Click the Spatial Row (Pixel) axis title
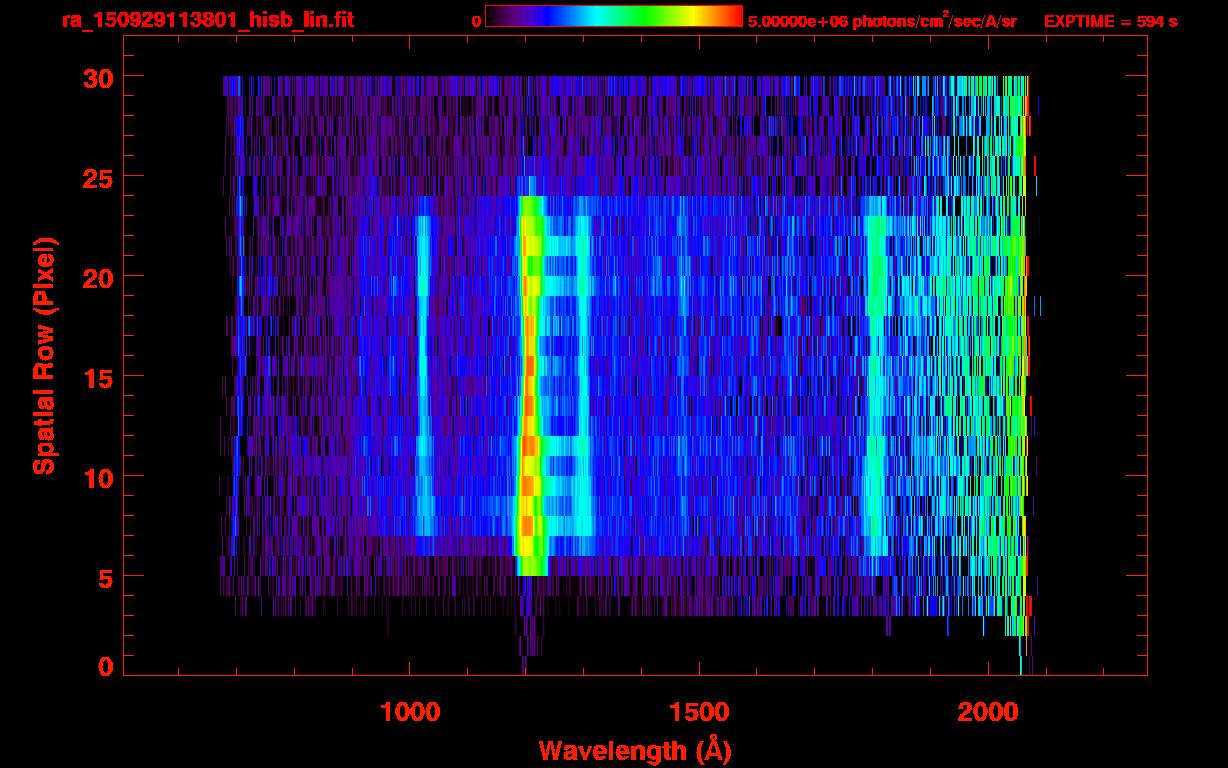This screenshot has height=768, width=1228. click(45, 356)
